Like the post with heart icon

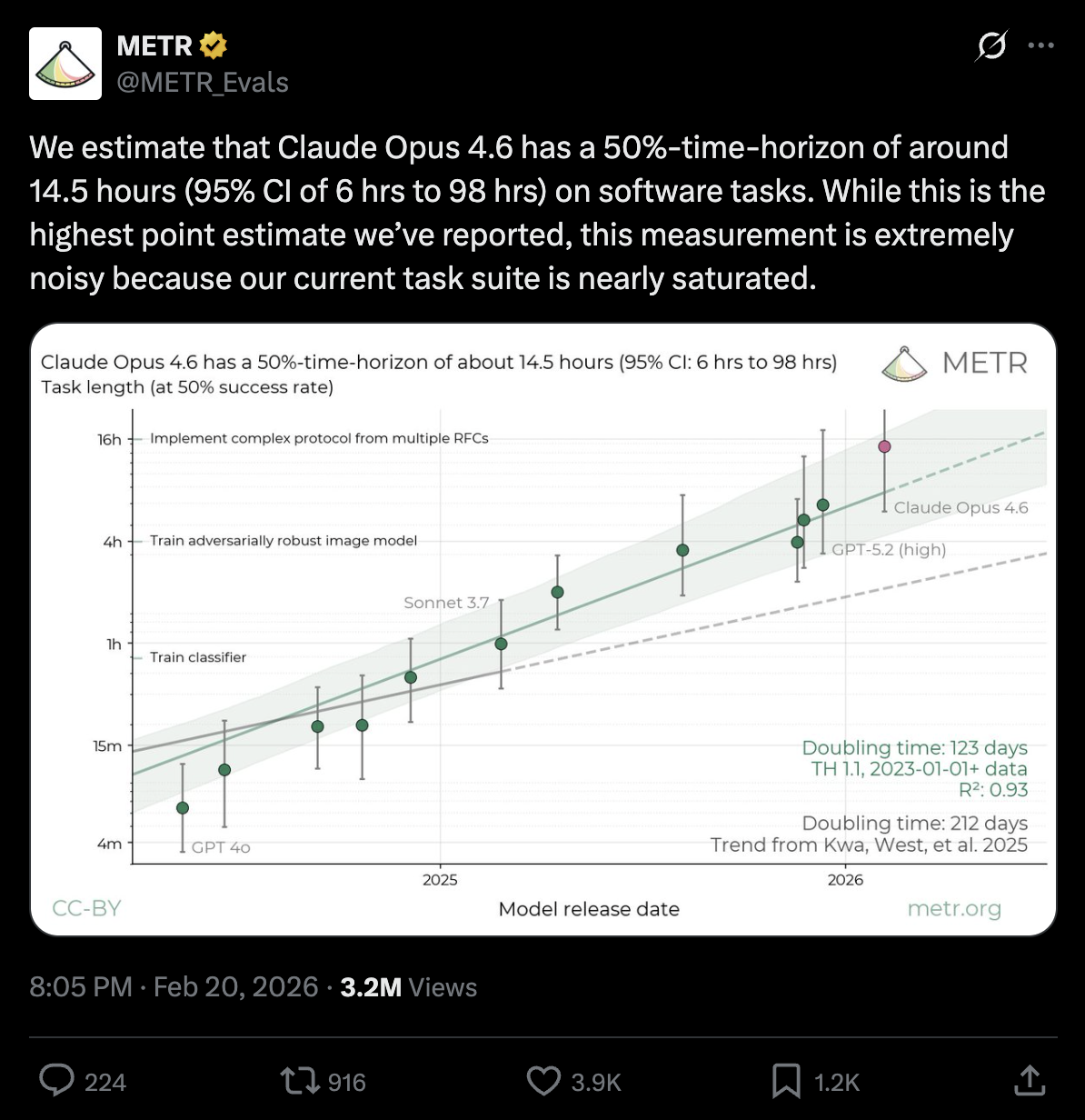tap(543, 1081)
